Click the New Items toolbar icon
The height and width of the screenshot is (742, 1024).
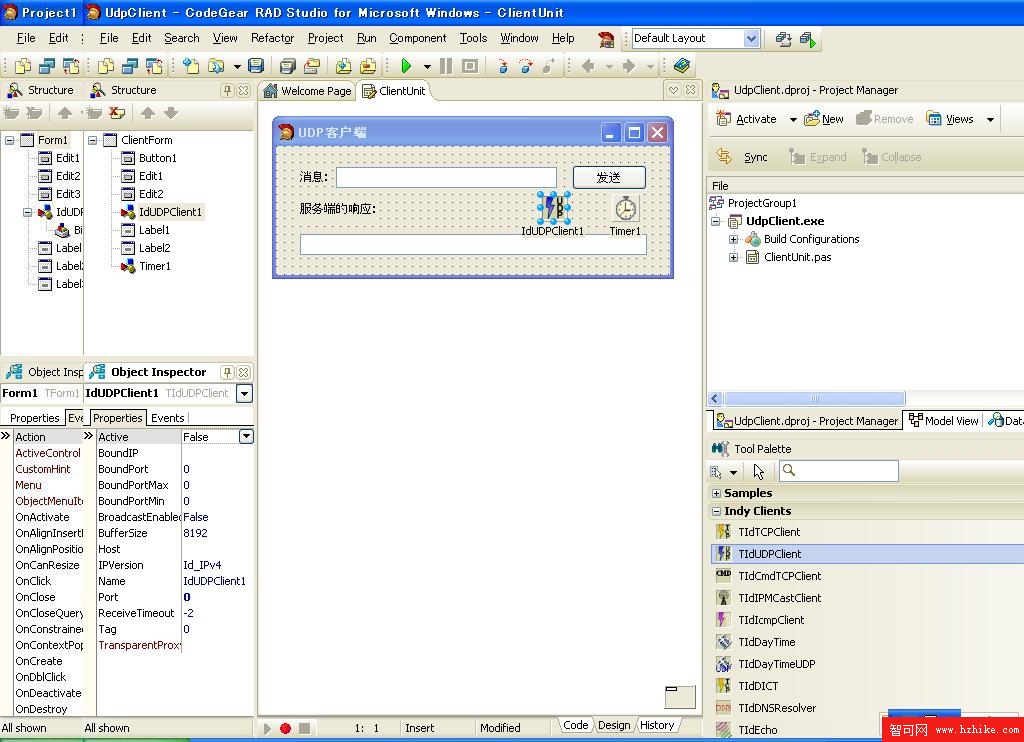(191, 65)
